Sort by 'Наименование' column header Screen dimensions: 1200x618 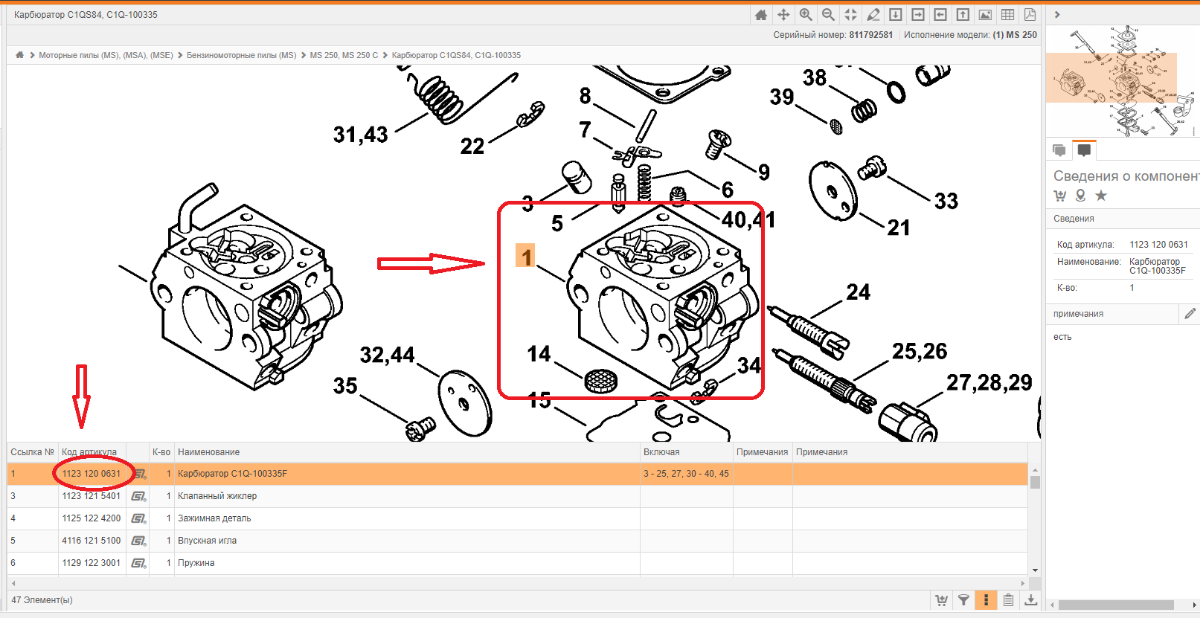point(208,452)
